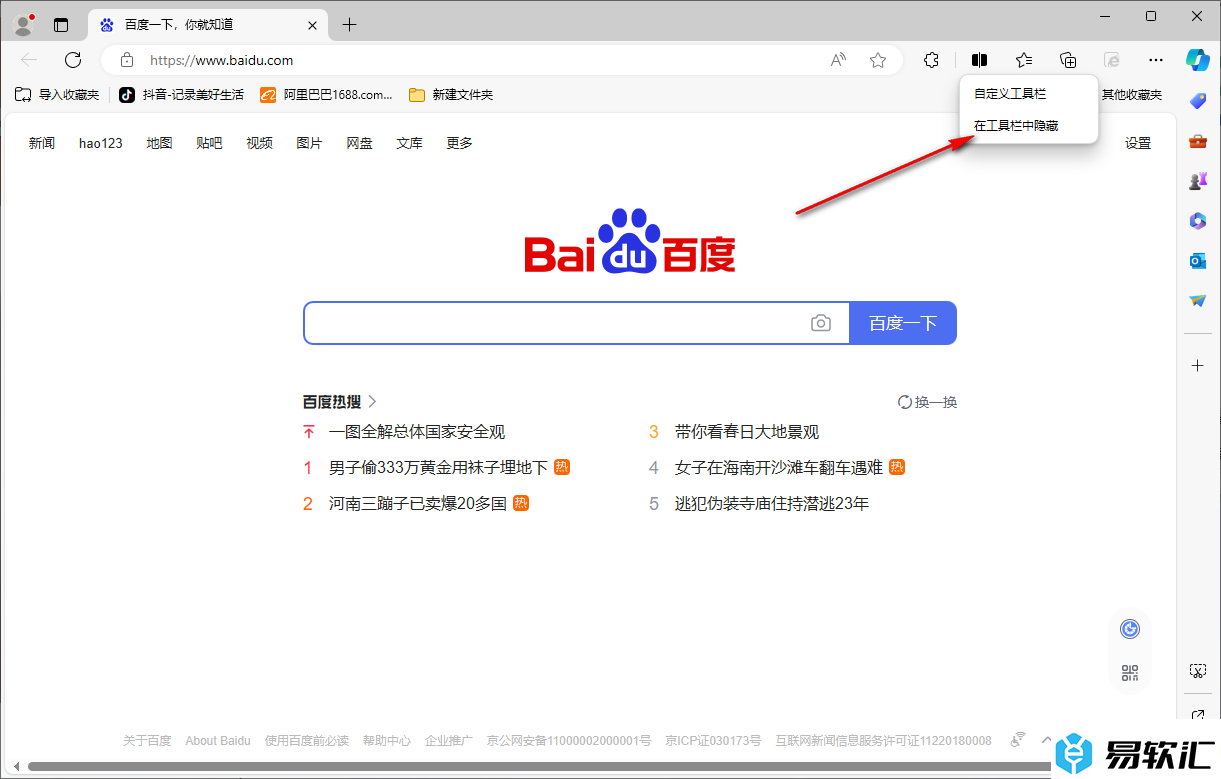Expand the 新建文件夹 bookmarks folder

click(x=451, y=95)
